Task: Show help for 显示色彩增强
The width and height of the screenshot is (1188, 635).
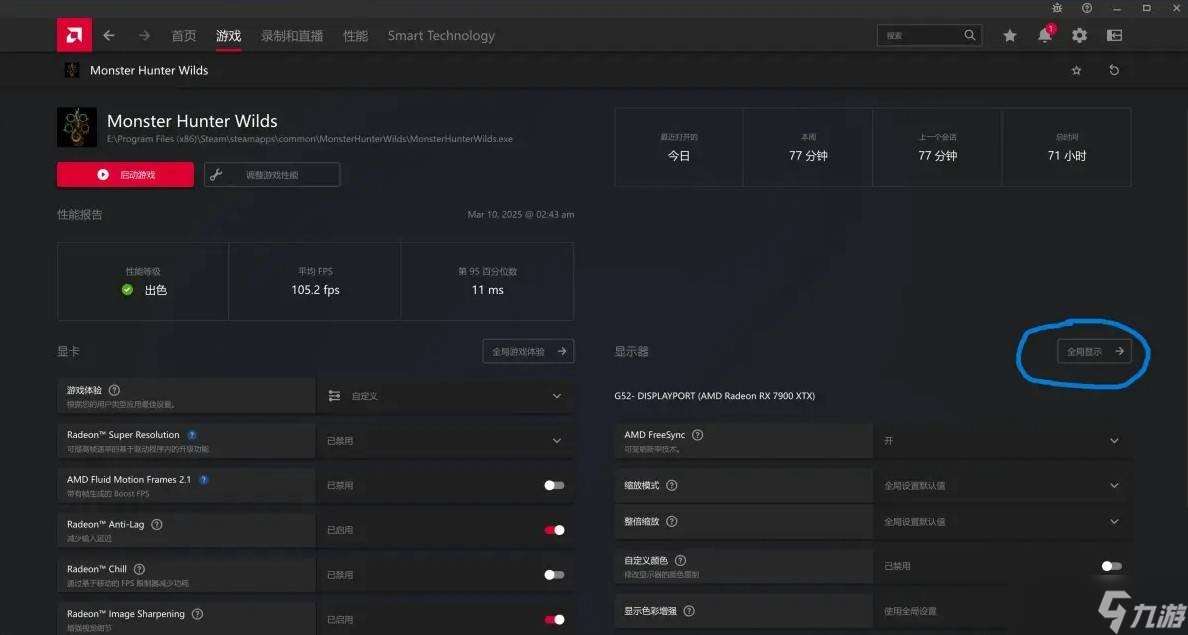Action: pyautogui.click(x=689, y=611)
